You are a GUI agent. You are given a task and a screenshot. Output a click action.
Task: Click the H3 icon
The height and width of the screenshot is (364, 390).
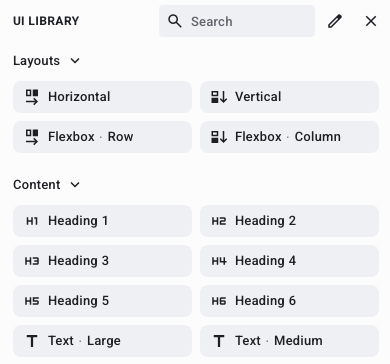pos(32,261)
